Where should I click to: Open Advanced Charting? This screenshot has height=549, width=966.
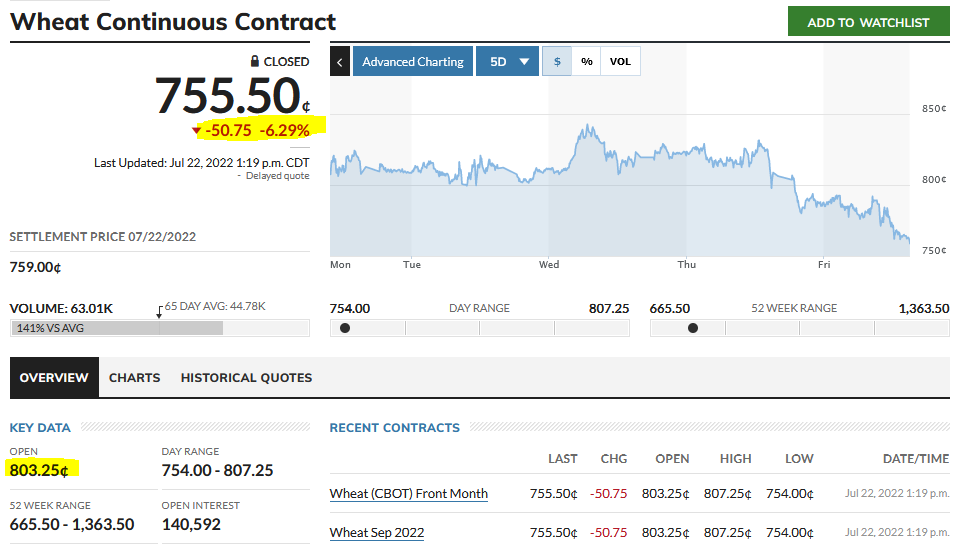[x=413, y=62]
